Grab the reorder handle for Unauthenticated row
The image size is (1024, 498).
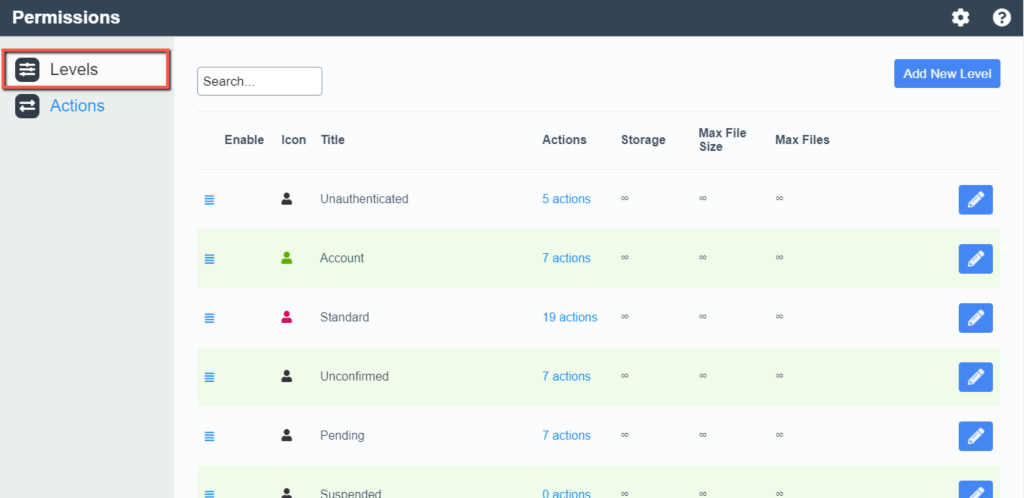[209, 200]
